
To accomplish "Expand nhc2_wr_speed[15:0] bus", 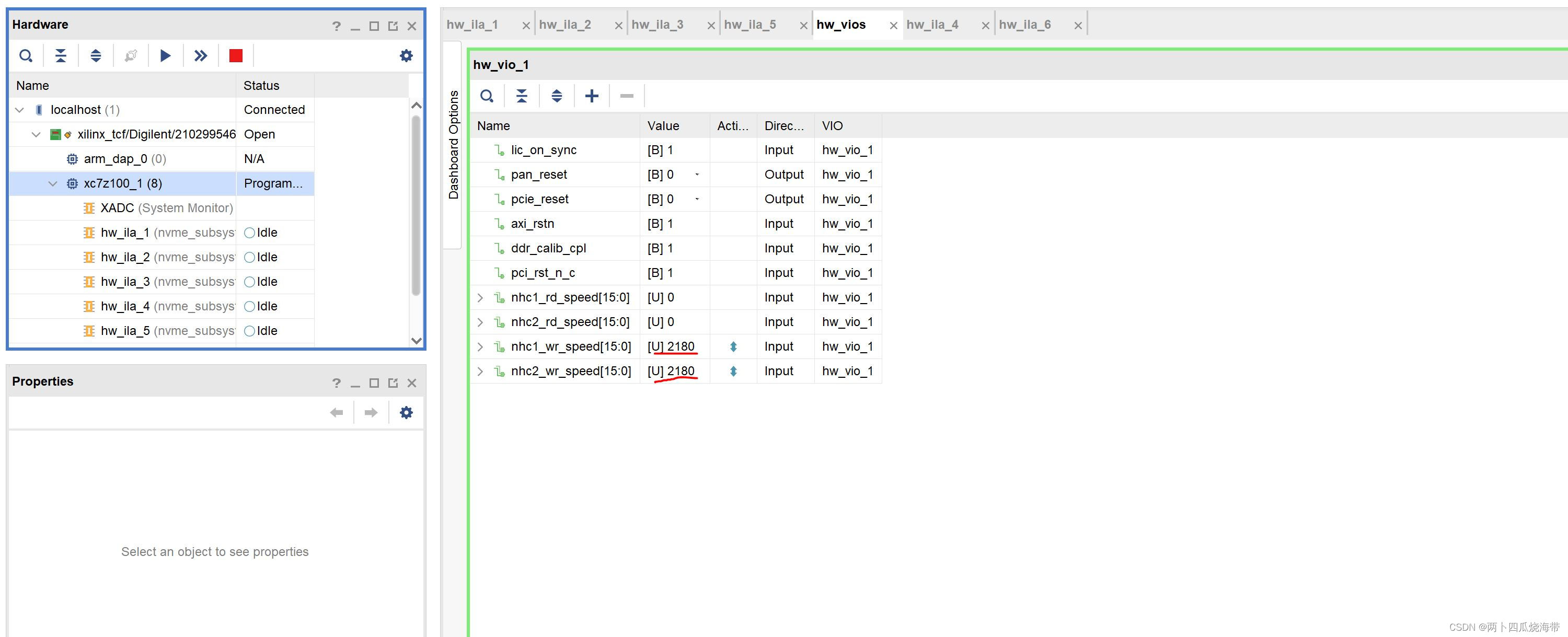I will (x=480, y=371).
